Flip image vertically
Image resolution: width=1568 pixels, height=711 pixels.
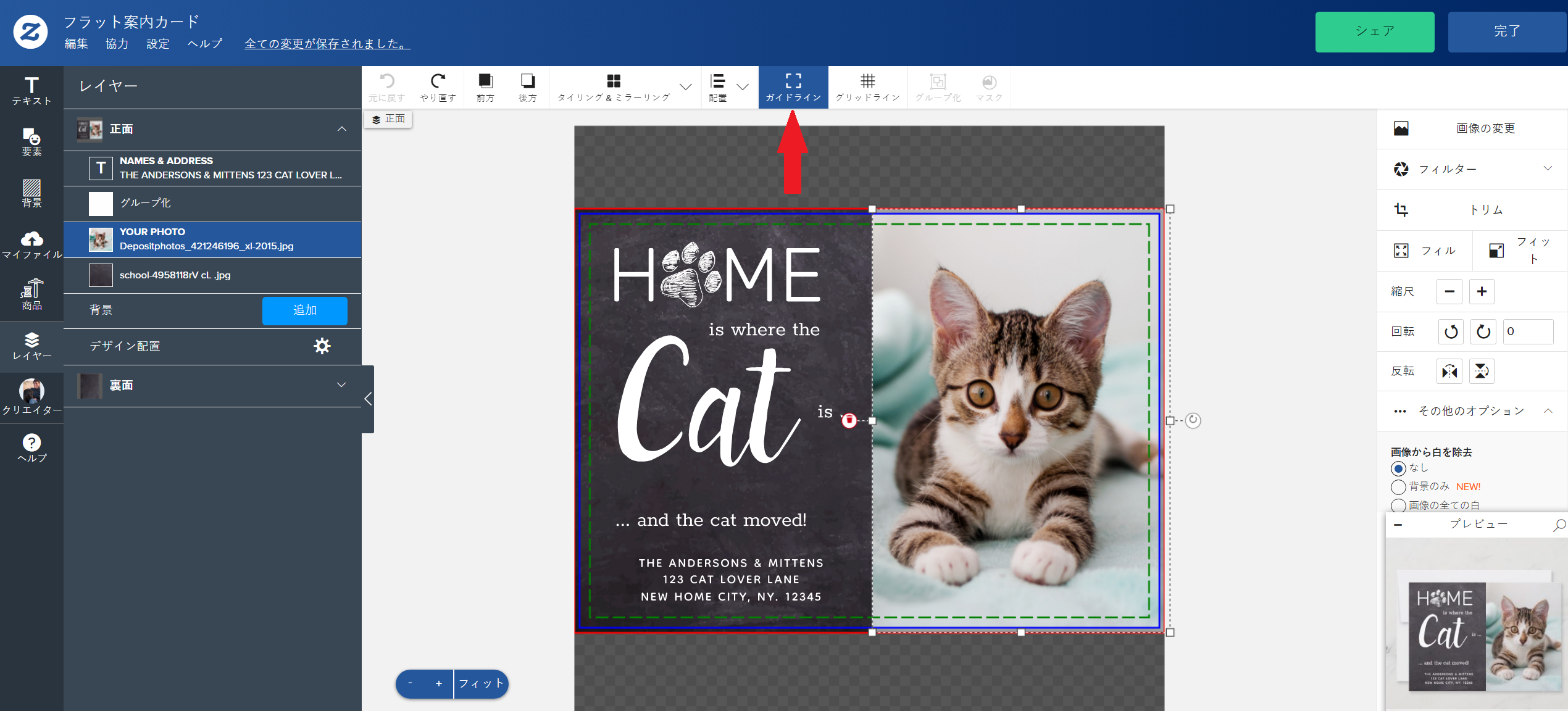[1482, 371]
